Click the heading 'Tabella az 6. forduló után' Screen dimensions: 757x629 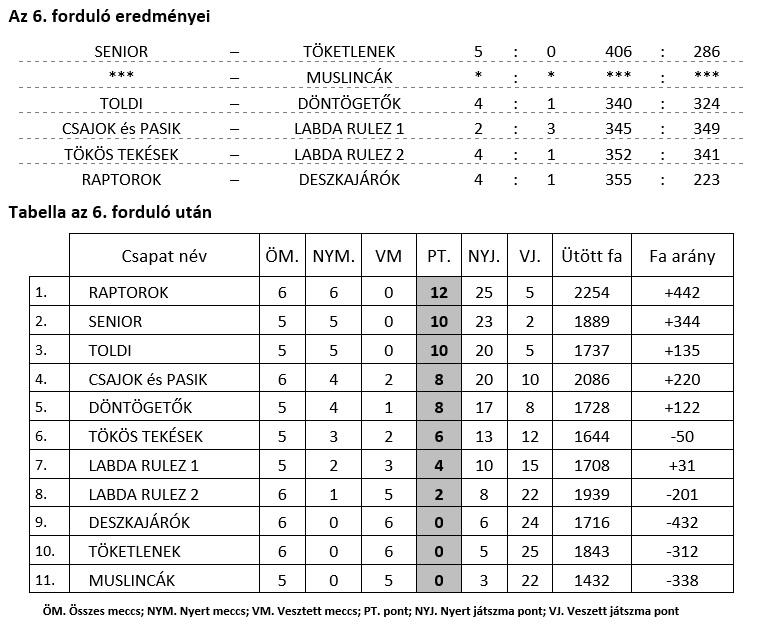[109, 212]
